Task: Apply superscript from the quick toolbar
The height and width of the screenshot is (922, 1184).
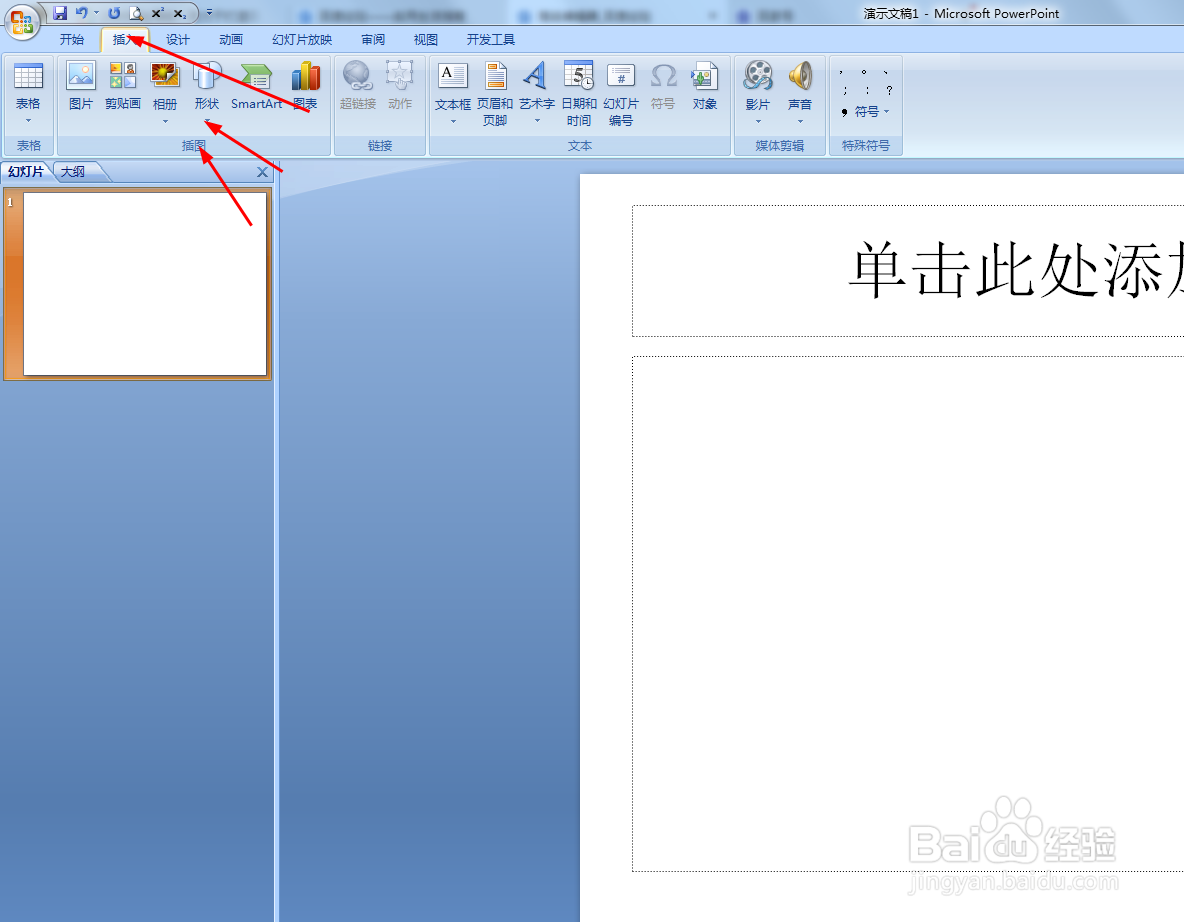Action: (158, 13)
